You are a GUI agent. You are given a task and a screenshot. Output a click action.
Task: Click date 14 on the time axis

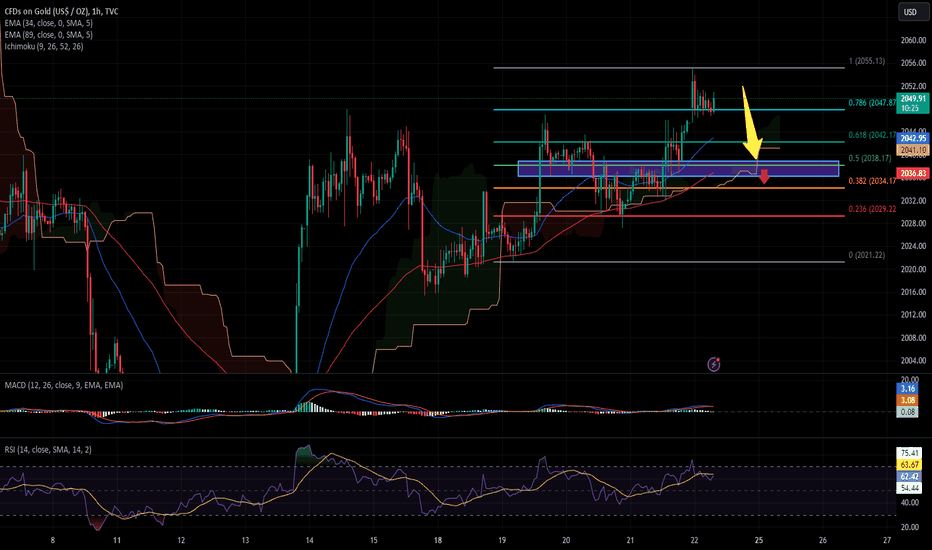pyautogui.click(x=310, y=540)
